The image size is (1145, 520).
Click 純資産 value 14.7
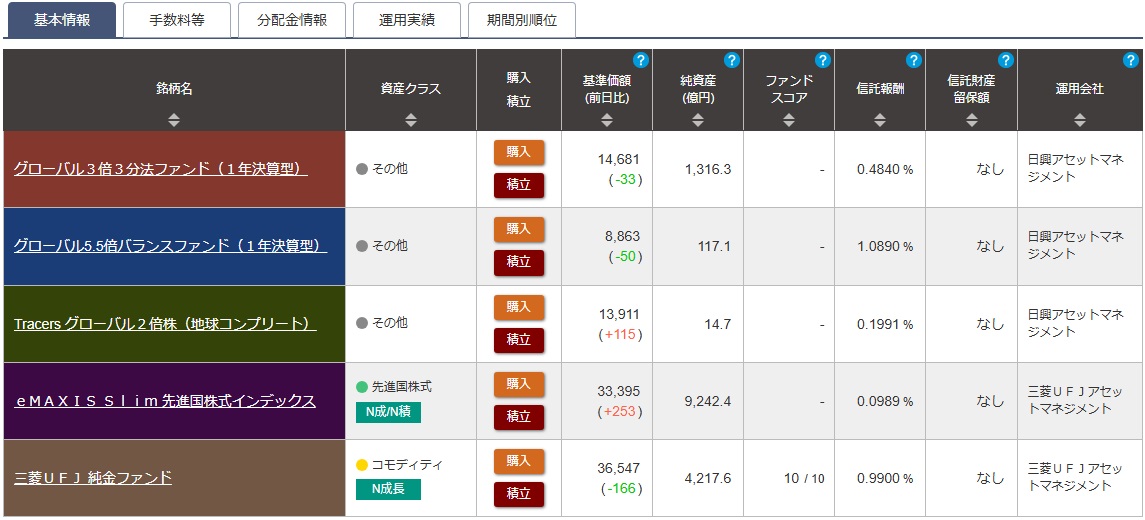[x=719, y=324]
